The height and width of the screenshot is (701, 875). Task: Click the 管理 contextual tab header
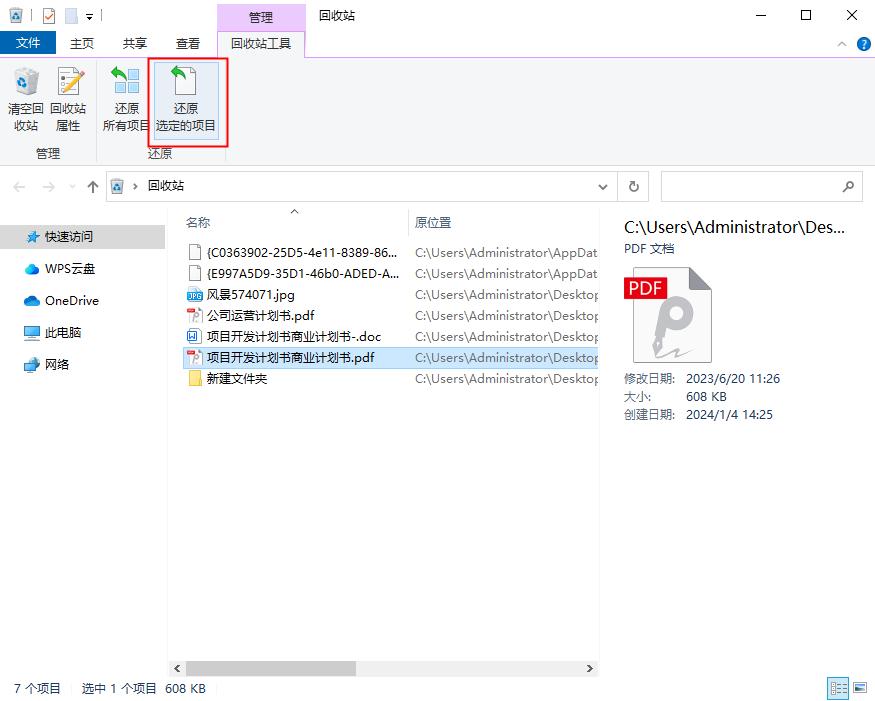[x=261, y=17]
